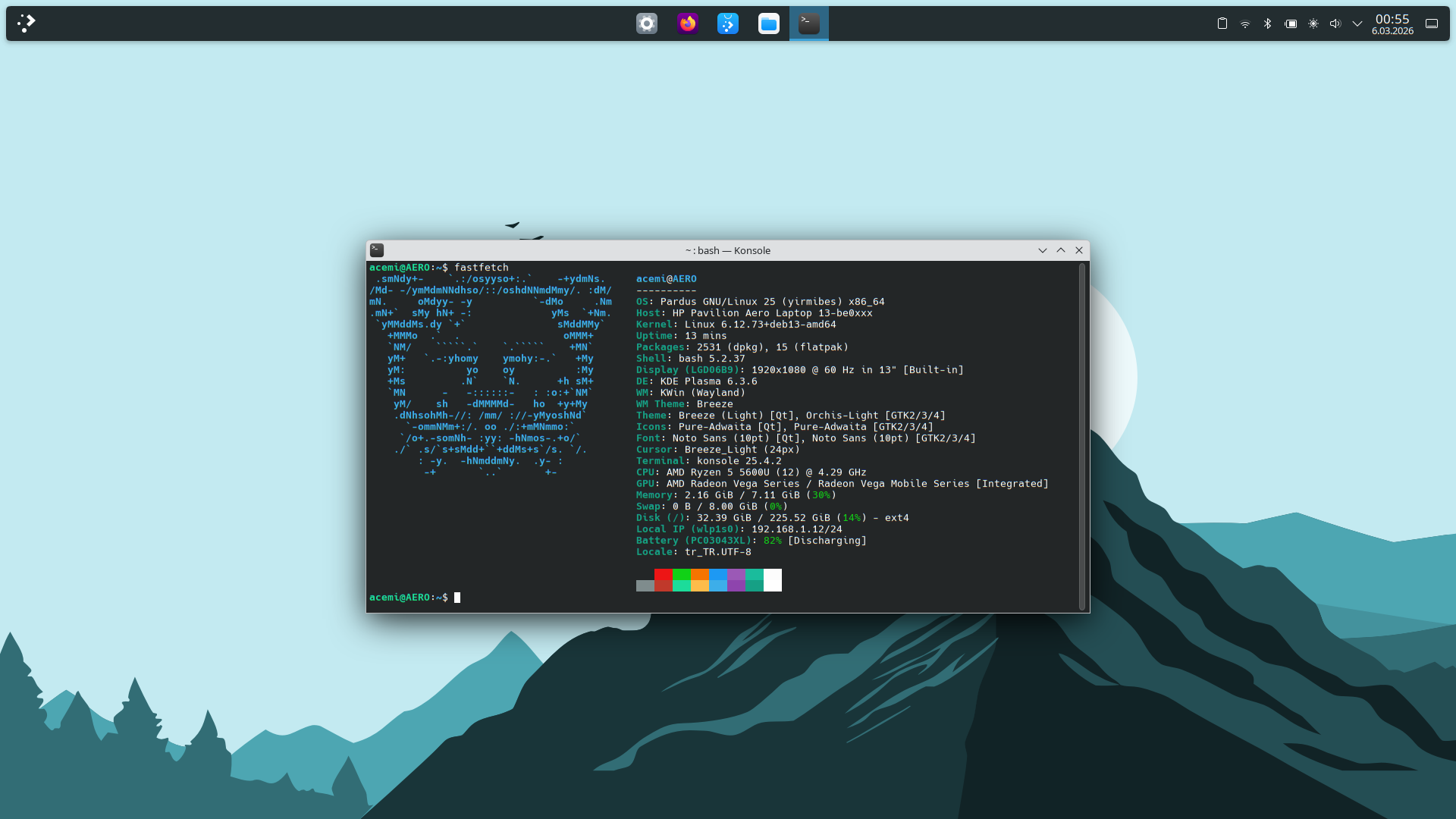1456x819 pixels.
Task: Open the Discover software center
Action: click(728, 24)
